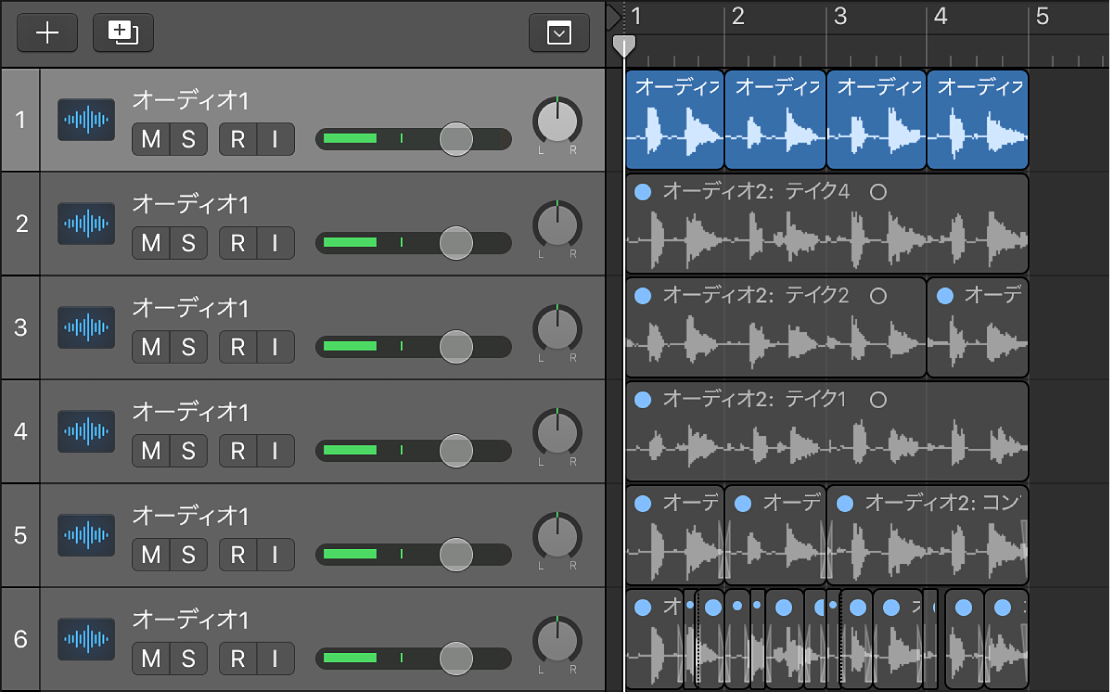Mute track 1 with the M button
Viewport: 1112px width, 694px height.
pos(151,139)
